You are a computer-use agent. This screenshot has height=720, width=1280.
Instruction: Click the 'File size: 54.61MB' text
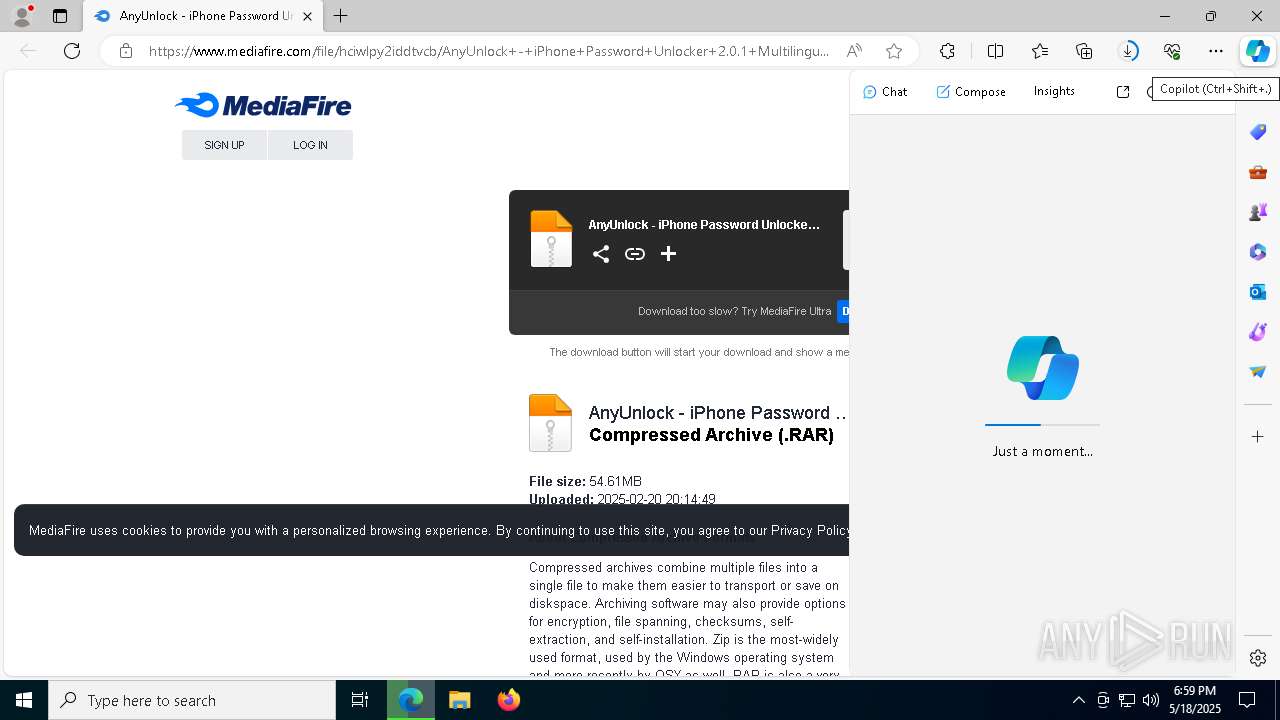coord(585,481)
